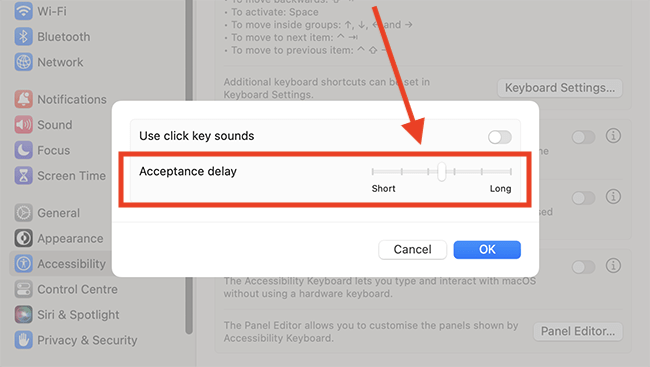Viewport: 650px width, 367px height.
Task: Select the Focus moon icon
Action: [23, 150]
